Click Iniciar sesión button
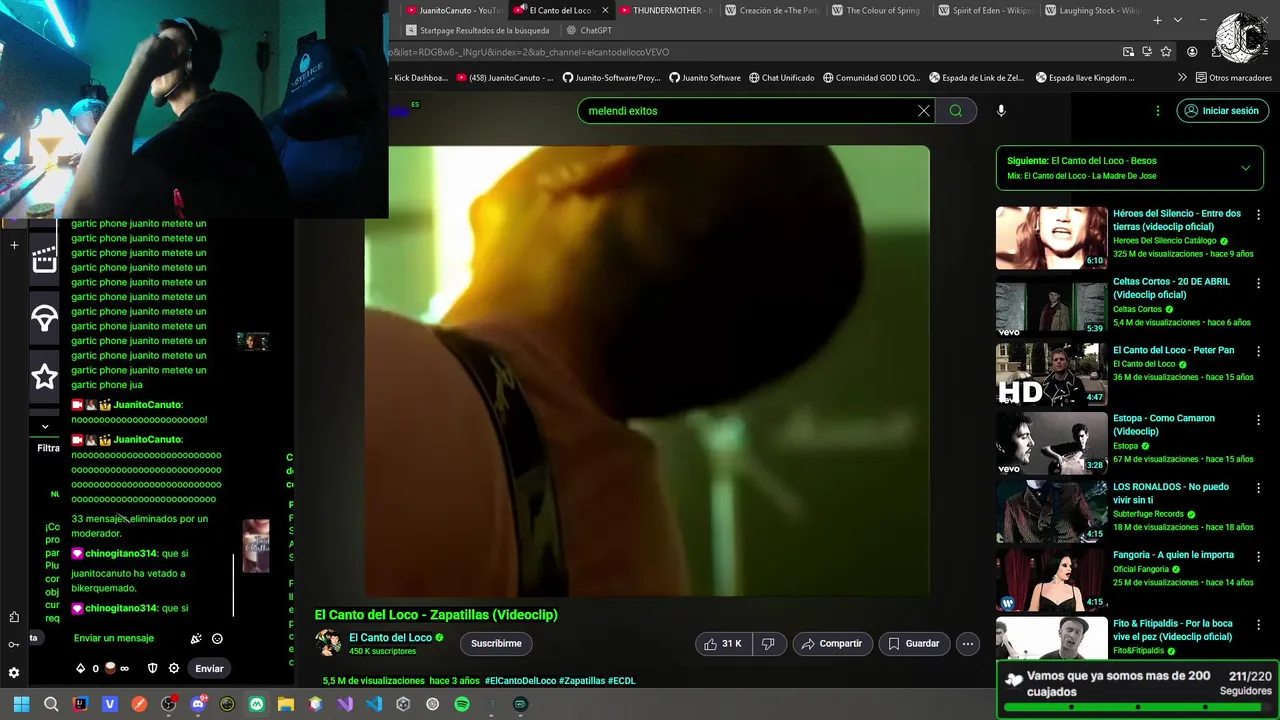The image size is (1280, 720). pos(1221,111)
